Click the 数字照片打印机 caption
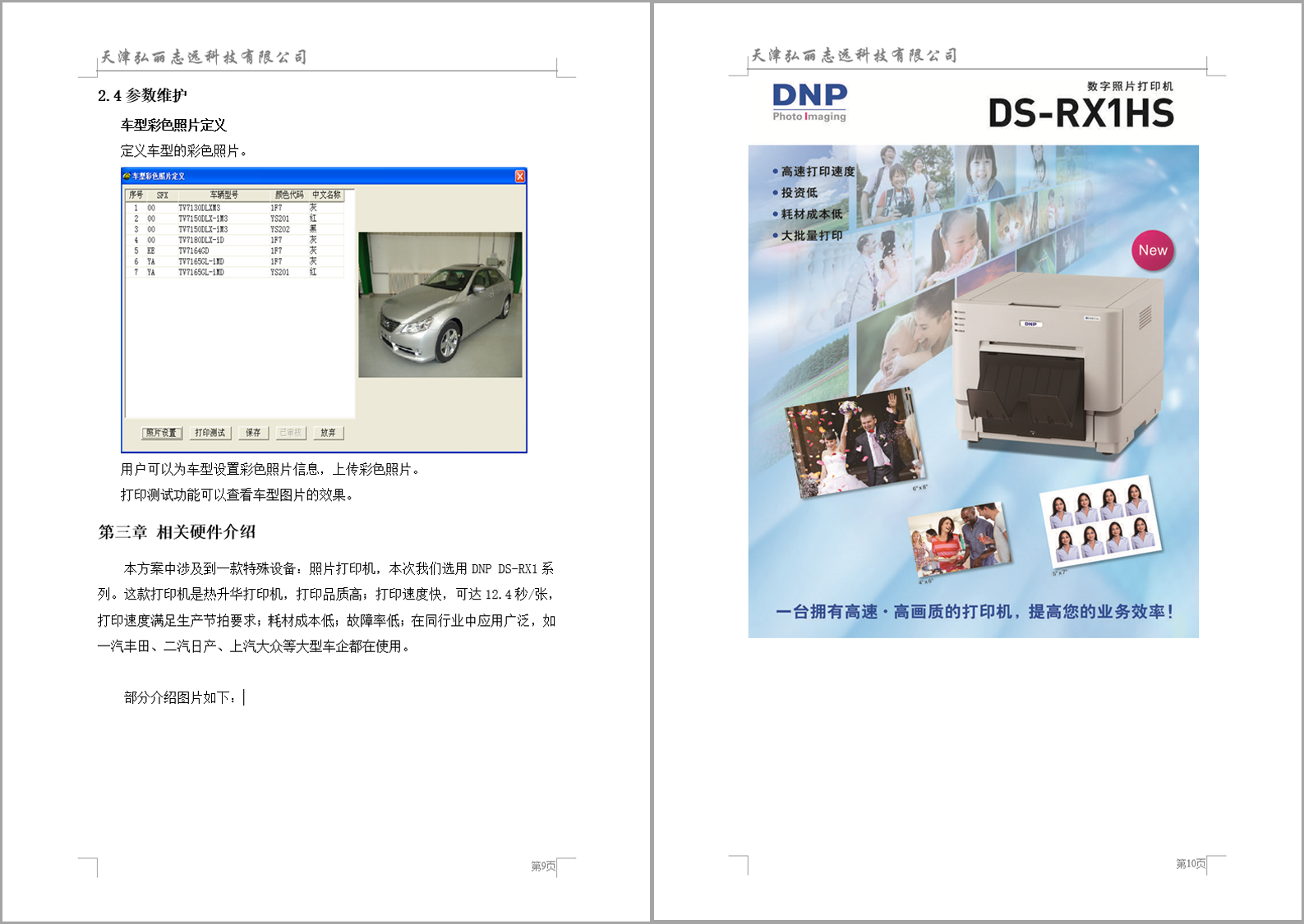 pos(1130,86)
